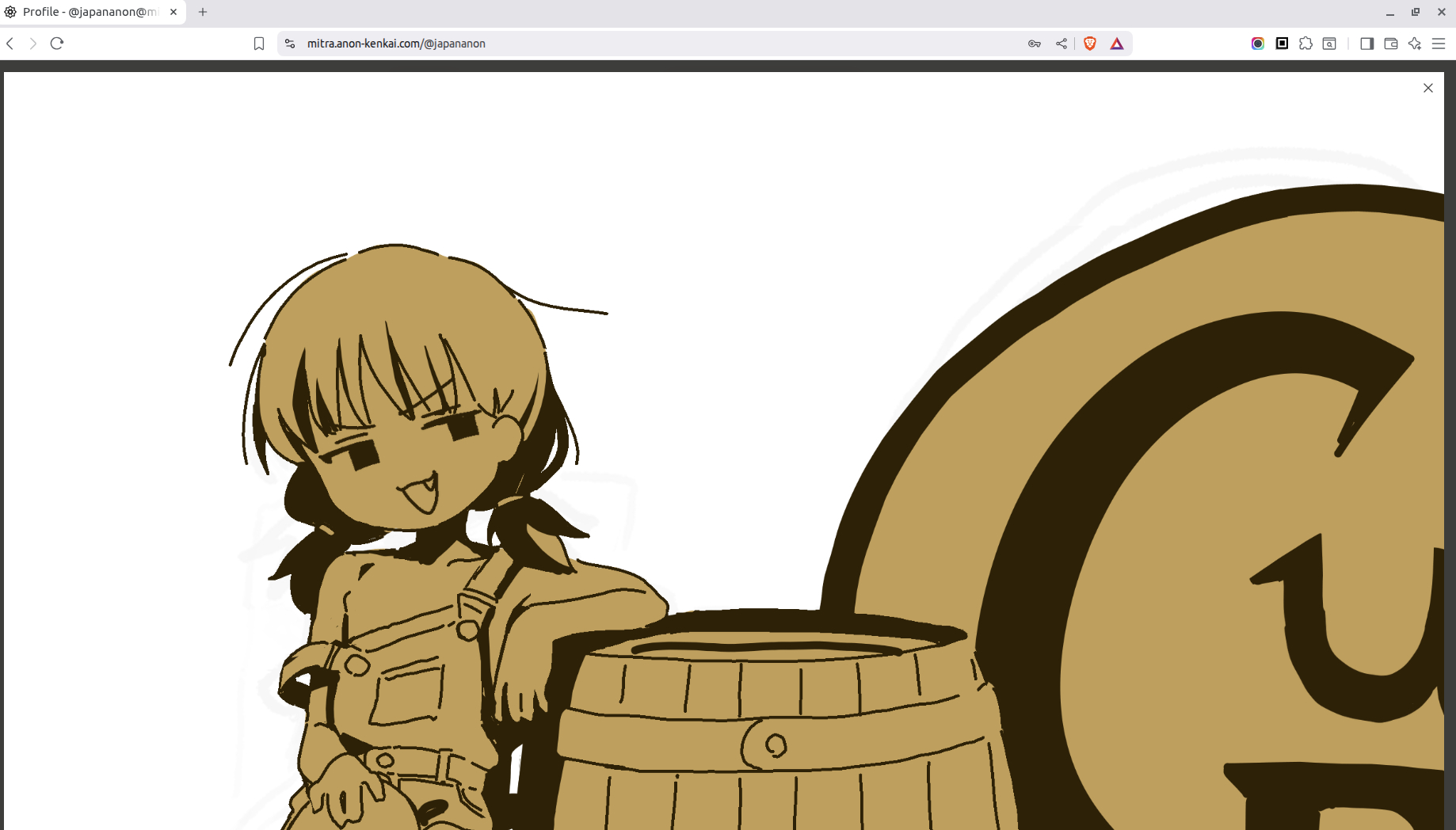Toggle the browser sidebar panel

tap(1367, 44)
